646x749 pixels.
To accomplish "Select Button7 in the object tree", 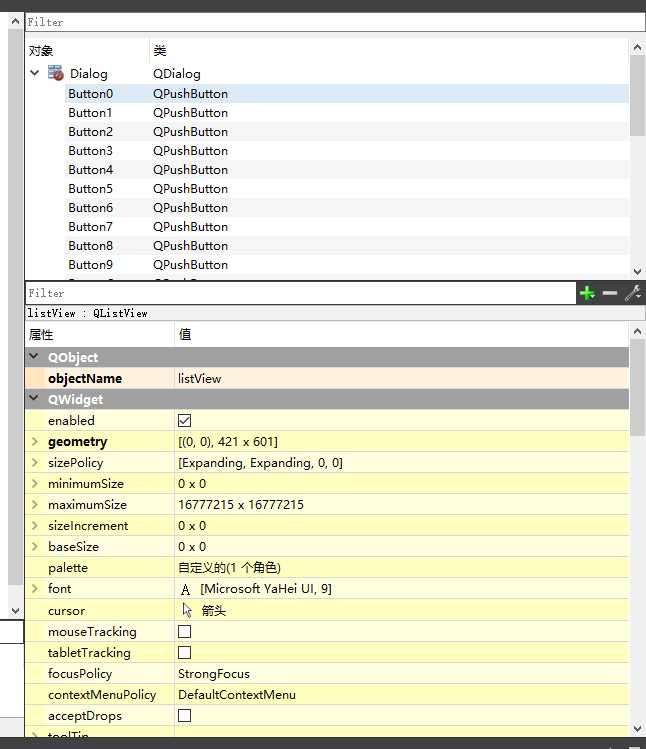I will [90, 227].
